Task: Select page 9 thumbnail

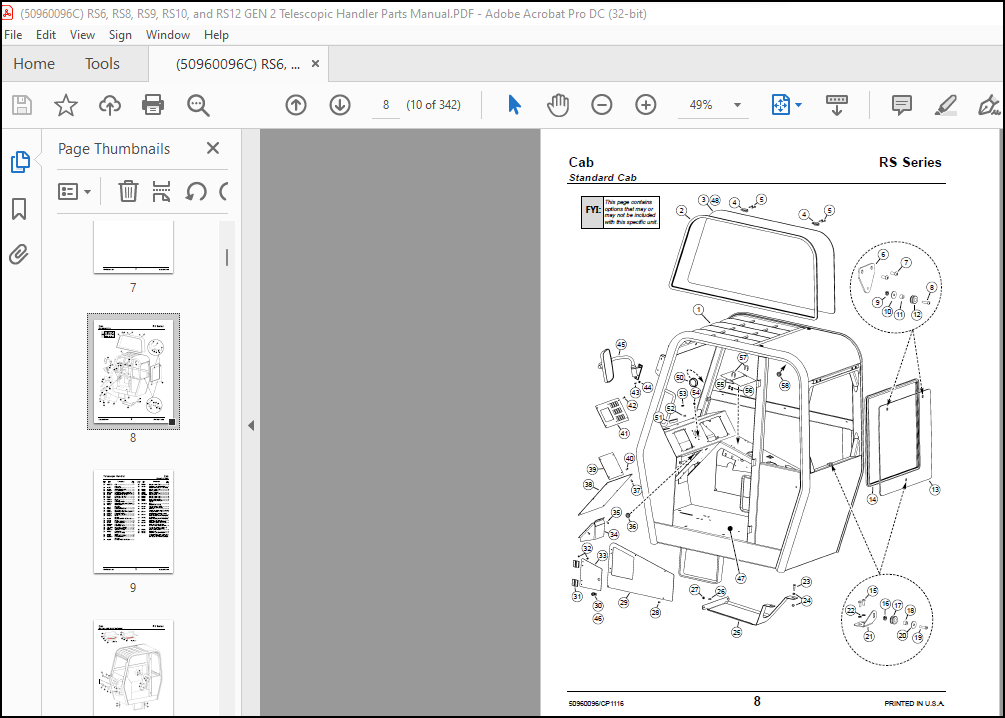Action: (133, 522)
